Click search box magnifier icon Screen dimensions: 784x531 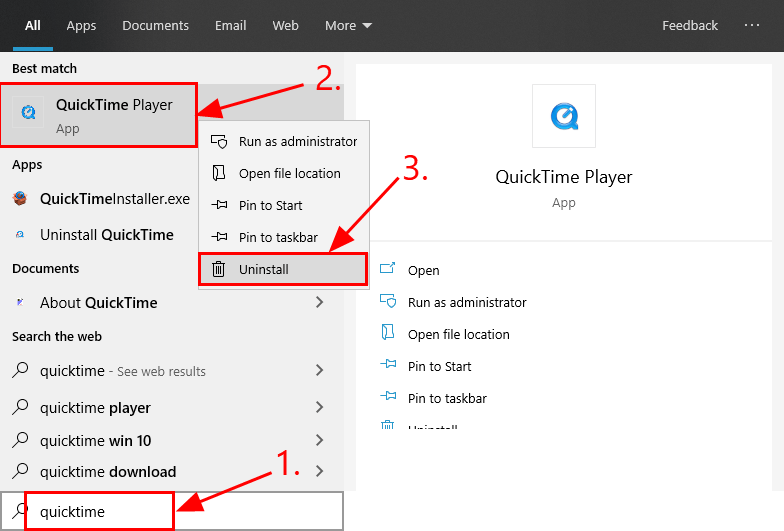(x=20, y=511)
